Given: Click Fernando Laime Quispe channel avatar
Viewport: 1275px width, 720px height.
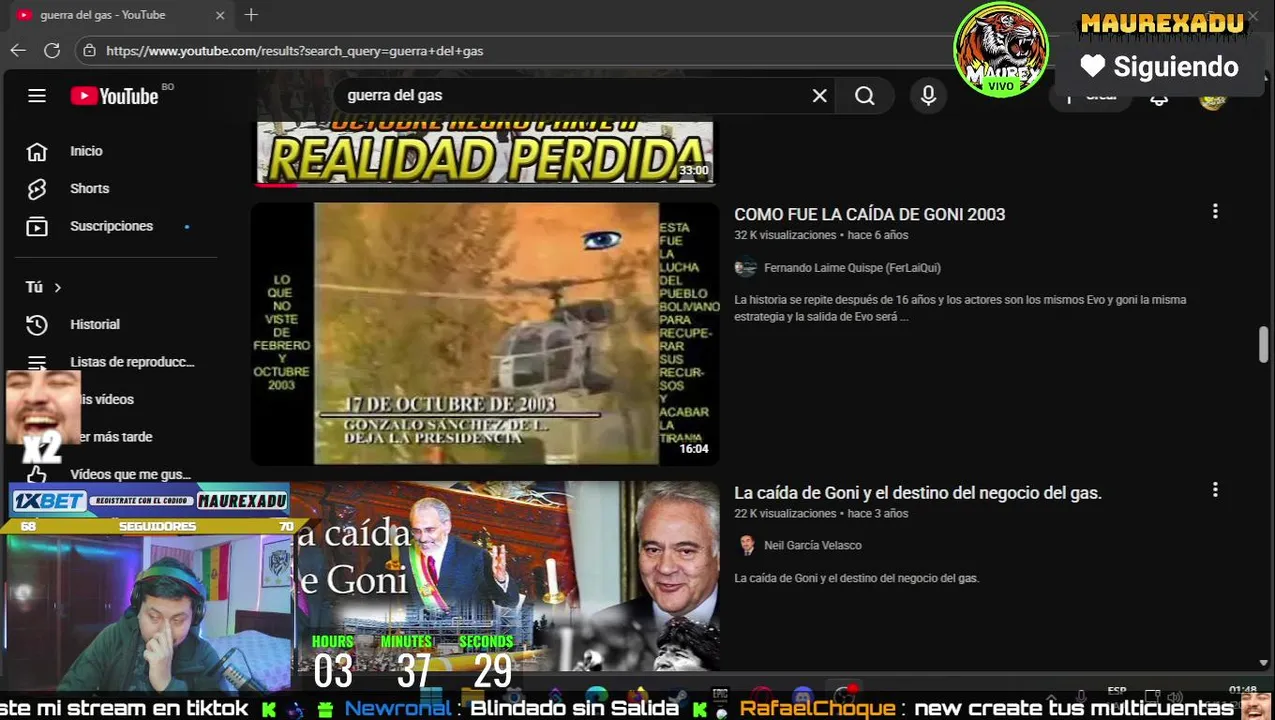Looking at the screenshot, I should click(x=745, y=268).
